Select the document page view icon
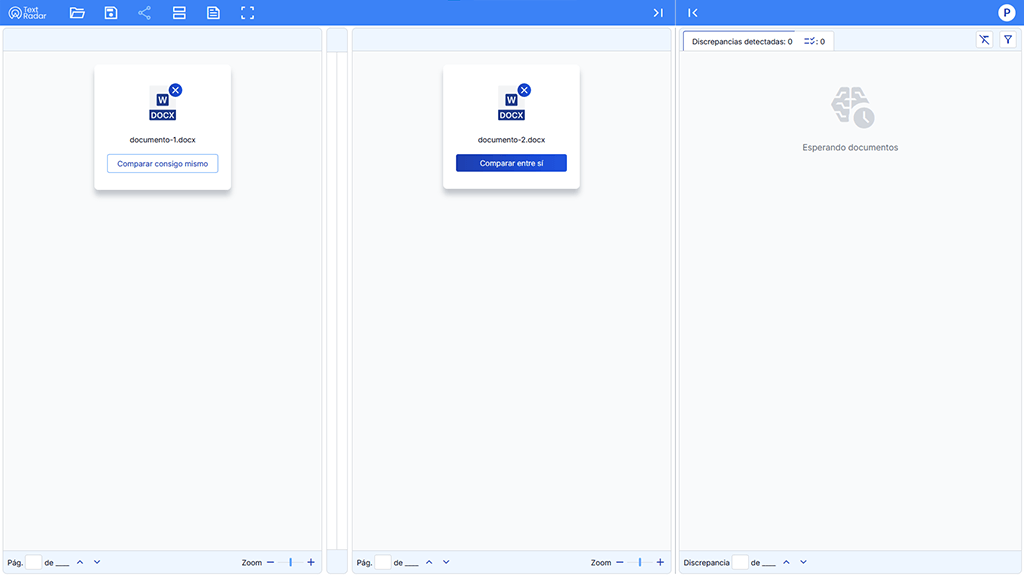The image size is (1024, 576). [213, 13]
